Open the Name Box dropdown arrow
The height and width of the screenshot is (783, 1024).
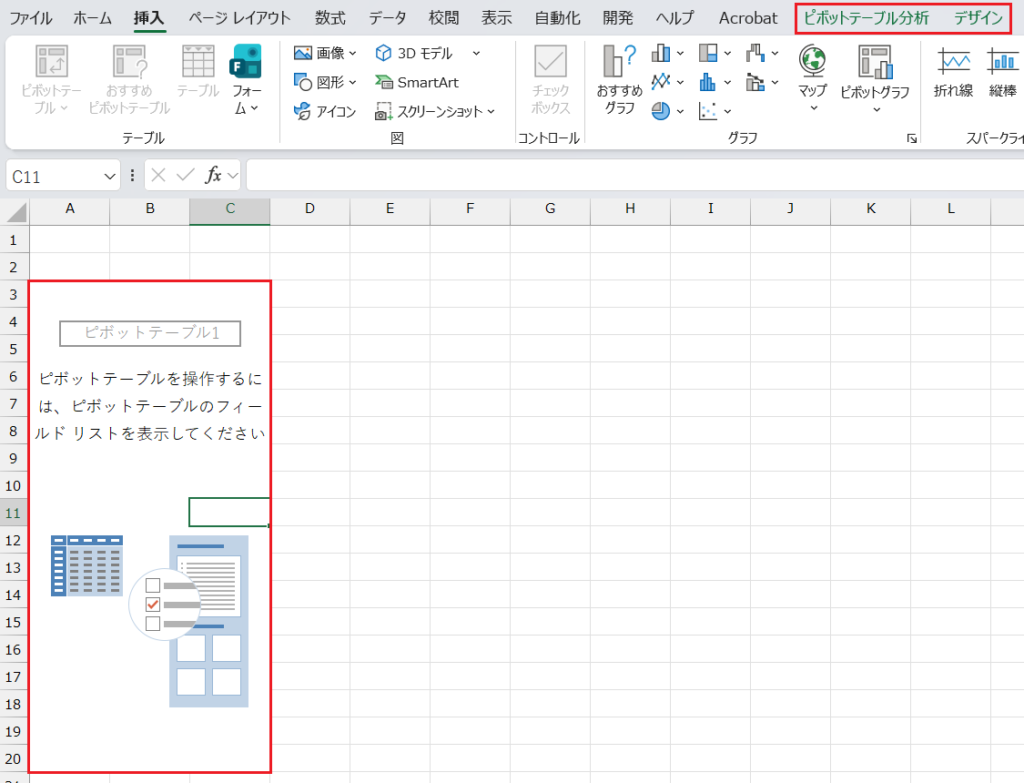click(110, 176)
